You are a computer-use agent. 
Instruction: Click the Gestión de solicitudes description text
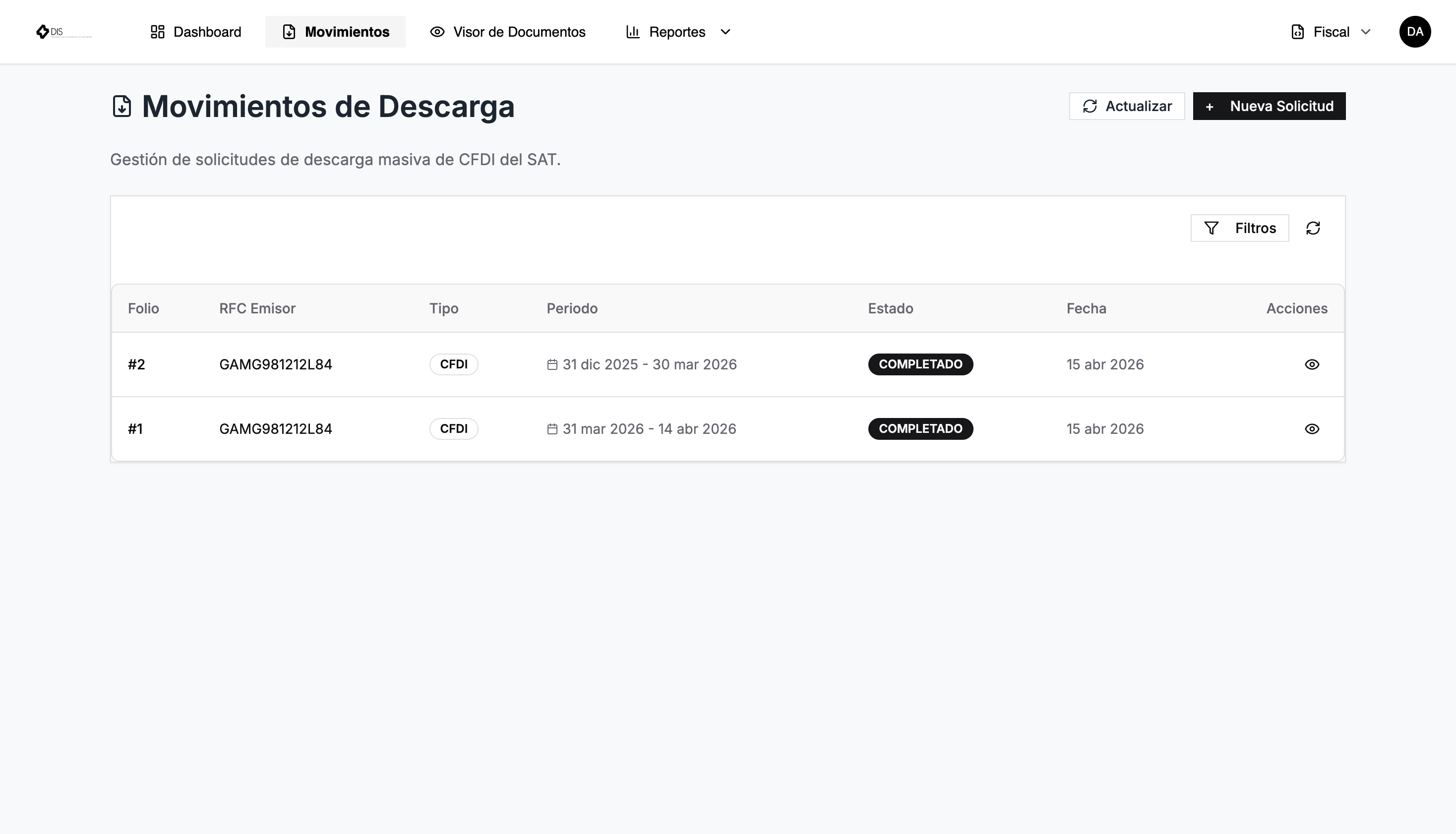[335, 159]
